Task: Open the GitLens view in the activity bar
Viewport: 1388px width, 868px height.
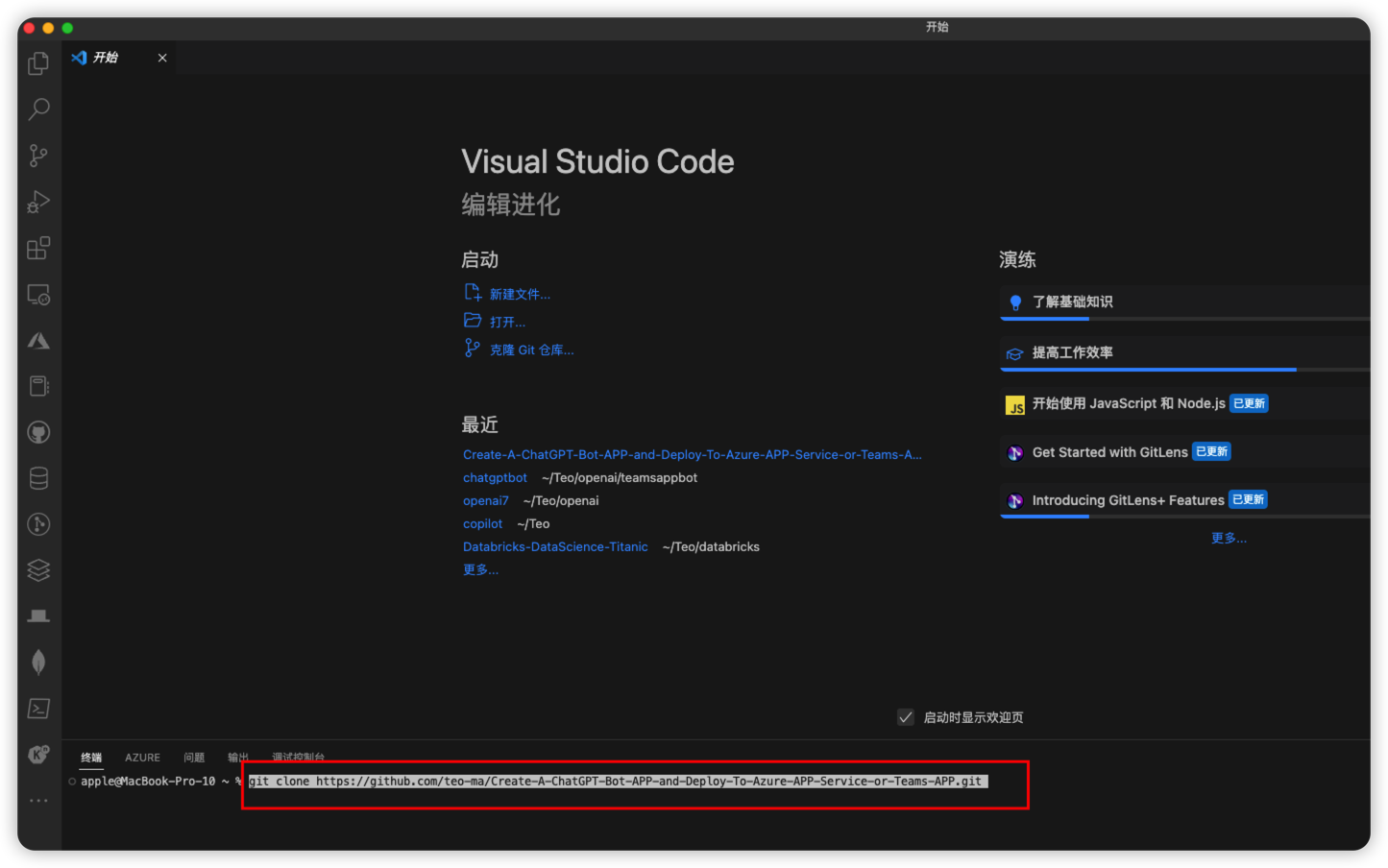Action: click(38, 524)
